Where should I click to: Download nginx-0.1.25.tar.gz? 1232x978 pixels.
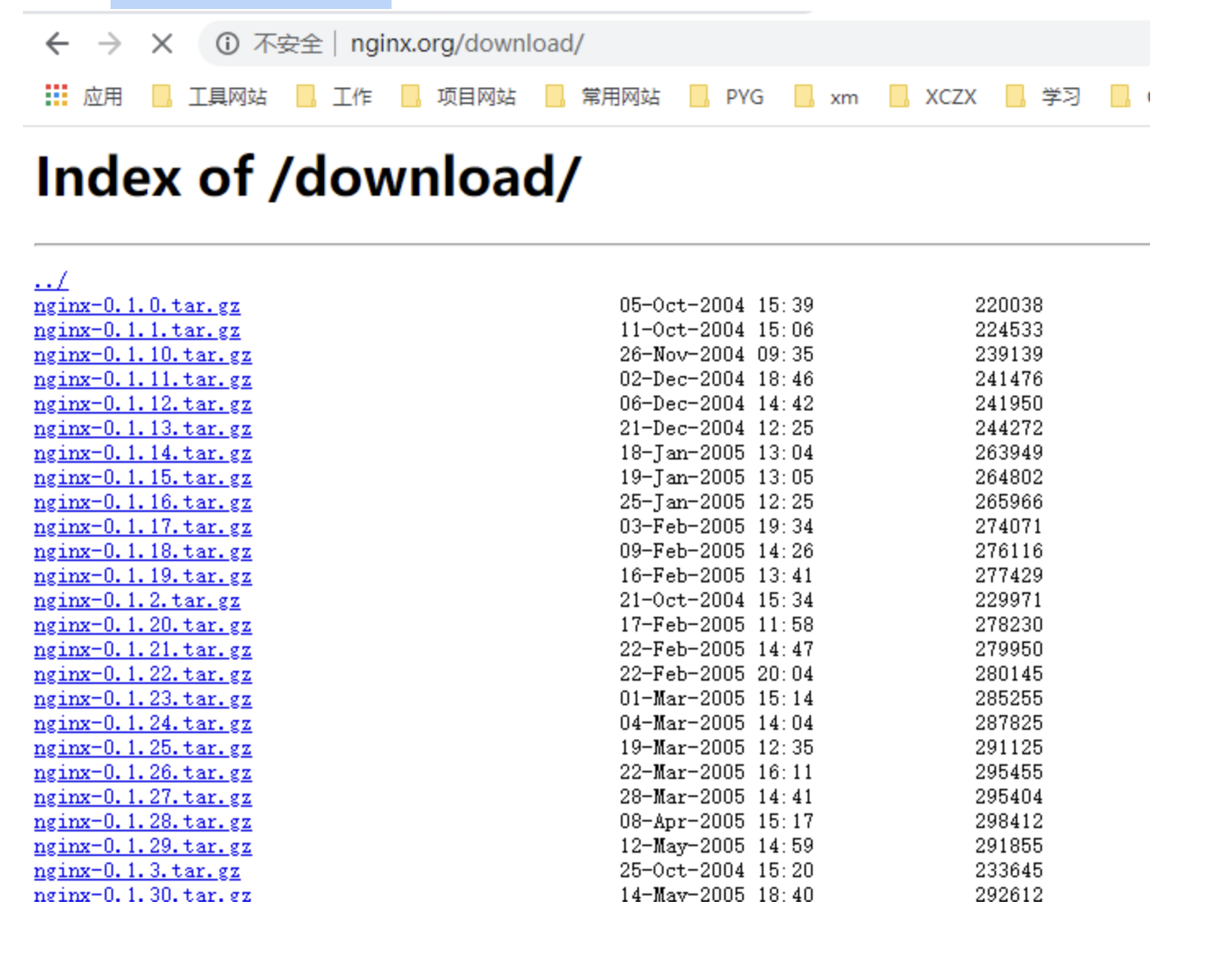[143, 748]
